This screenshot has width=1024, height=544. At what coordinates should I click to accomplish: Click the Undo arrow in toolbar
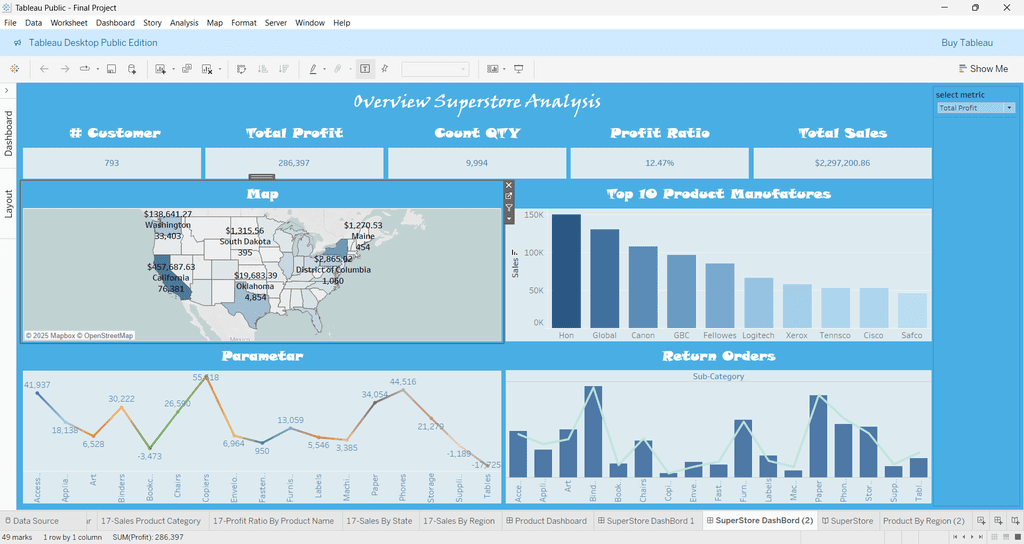pos(44,69)
